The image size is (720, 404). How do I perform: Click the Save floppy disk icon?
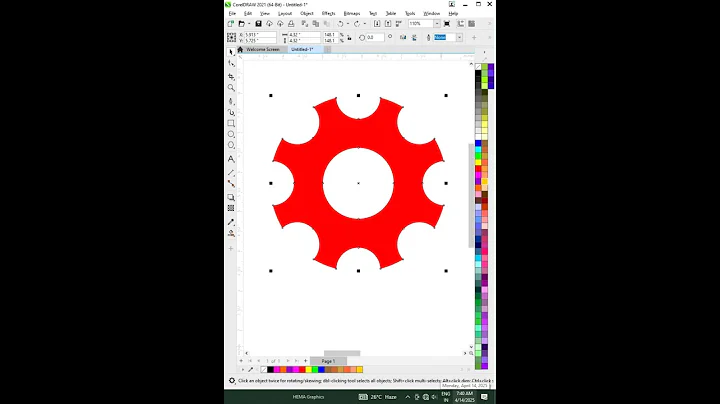click(259, 23)
